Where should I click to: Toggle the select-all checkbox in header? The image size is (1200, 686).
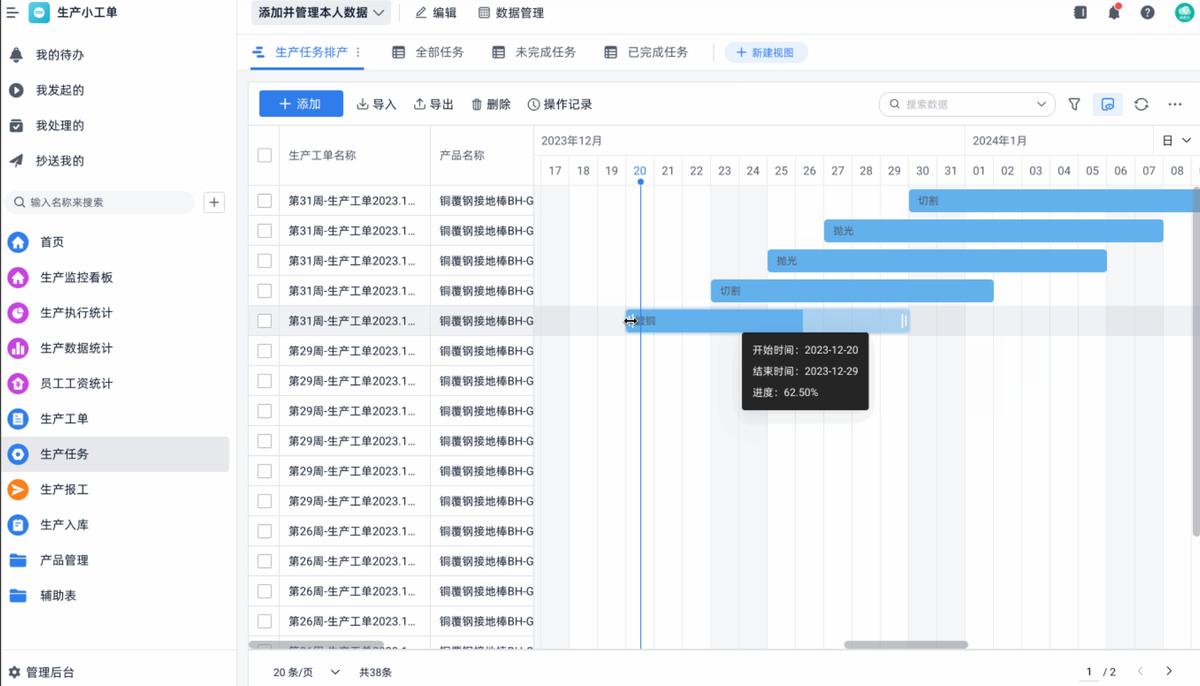pyautogui.click(x=264, y=155)
